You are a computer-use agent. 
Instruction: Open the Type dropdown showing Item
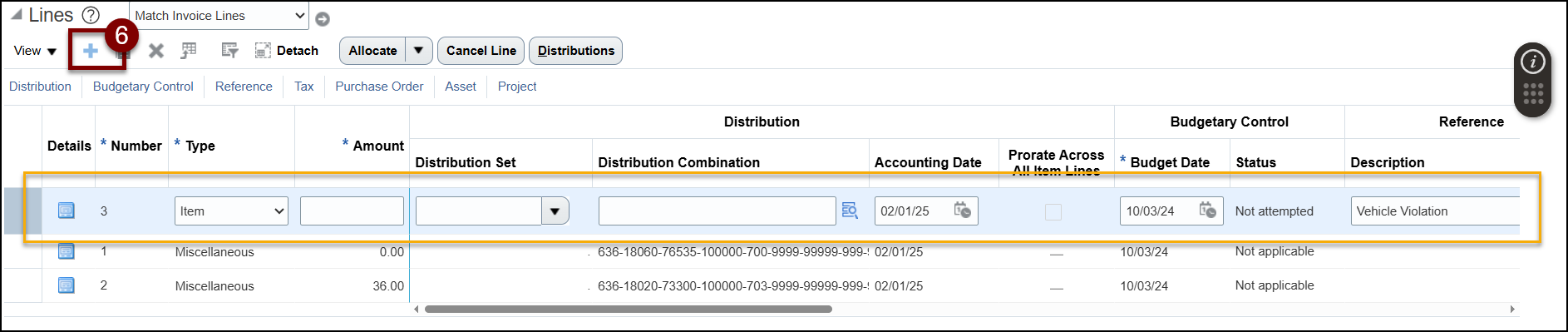[x=231, y=211]
